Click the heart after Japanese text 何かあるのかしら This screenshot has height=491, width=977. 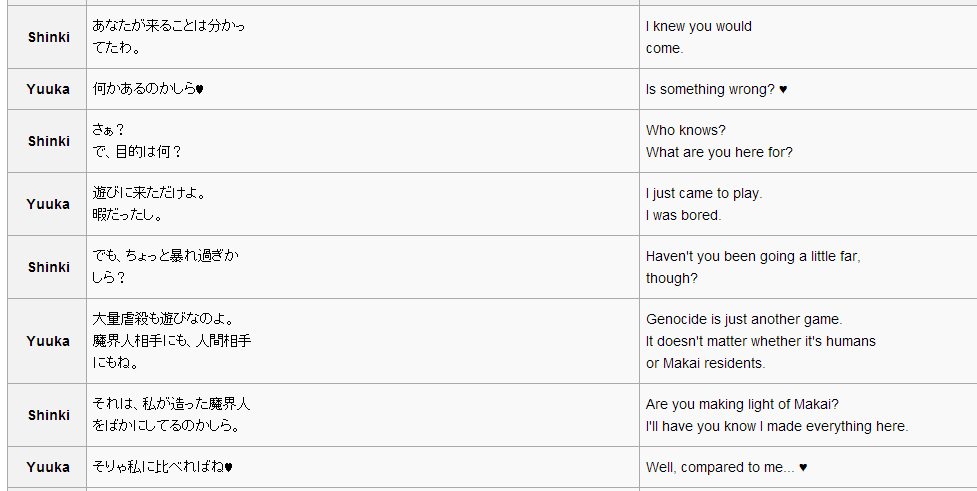pos(200,89)
